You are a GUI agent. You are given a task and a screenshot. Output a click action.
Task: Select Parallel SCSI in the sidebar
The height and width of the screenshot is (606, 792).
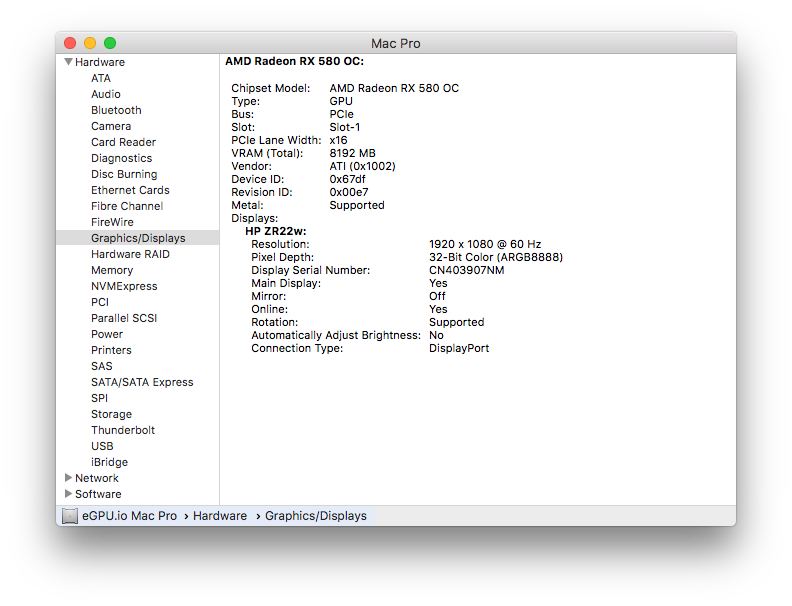point(124,318)
